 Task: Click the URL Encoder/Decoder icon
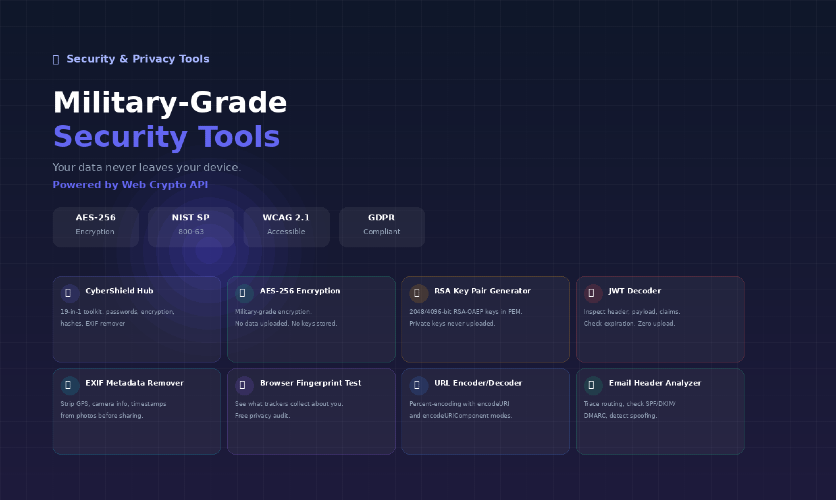point(419,385)
